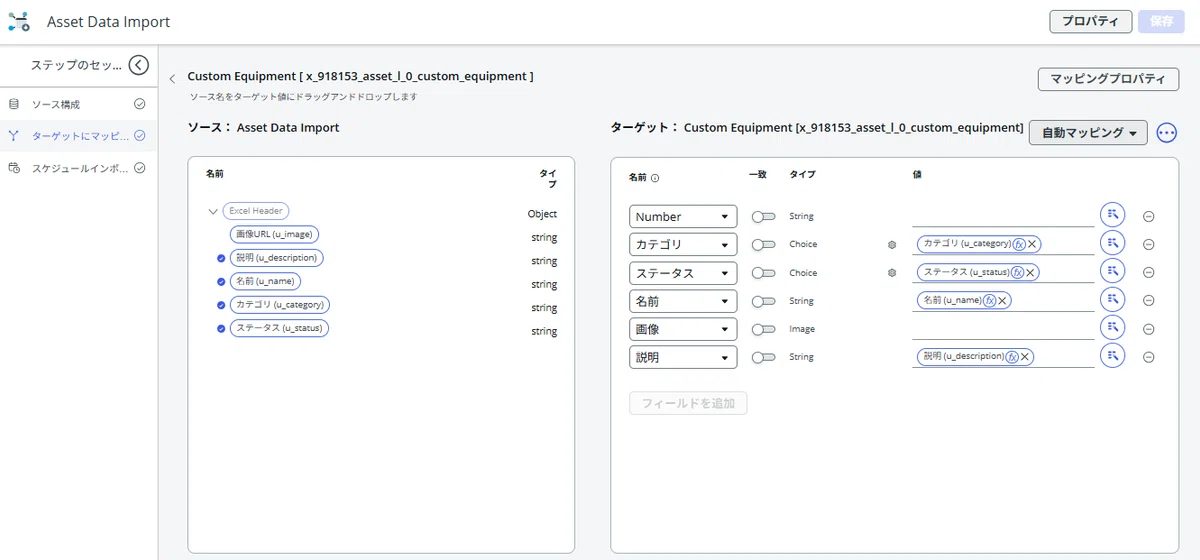Go to the スケジュールインポート step
Screen dimensions: 1200x560
pyautogui.click(x=77, y=168)
